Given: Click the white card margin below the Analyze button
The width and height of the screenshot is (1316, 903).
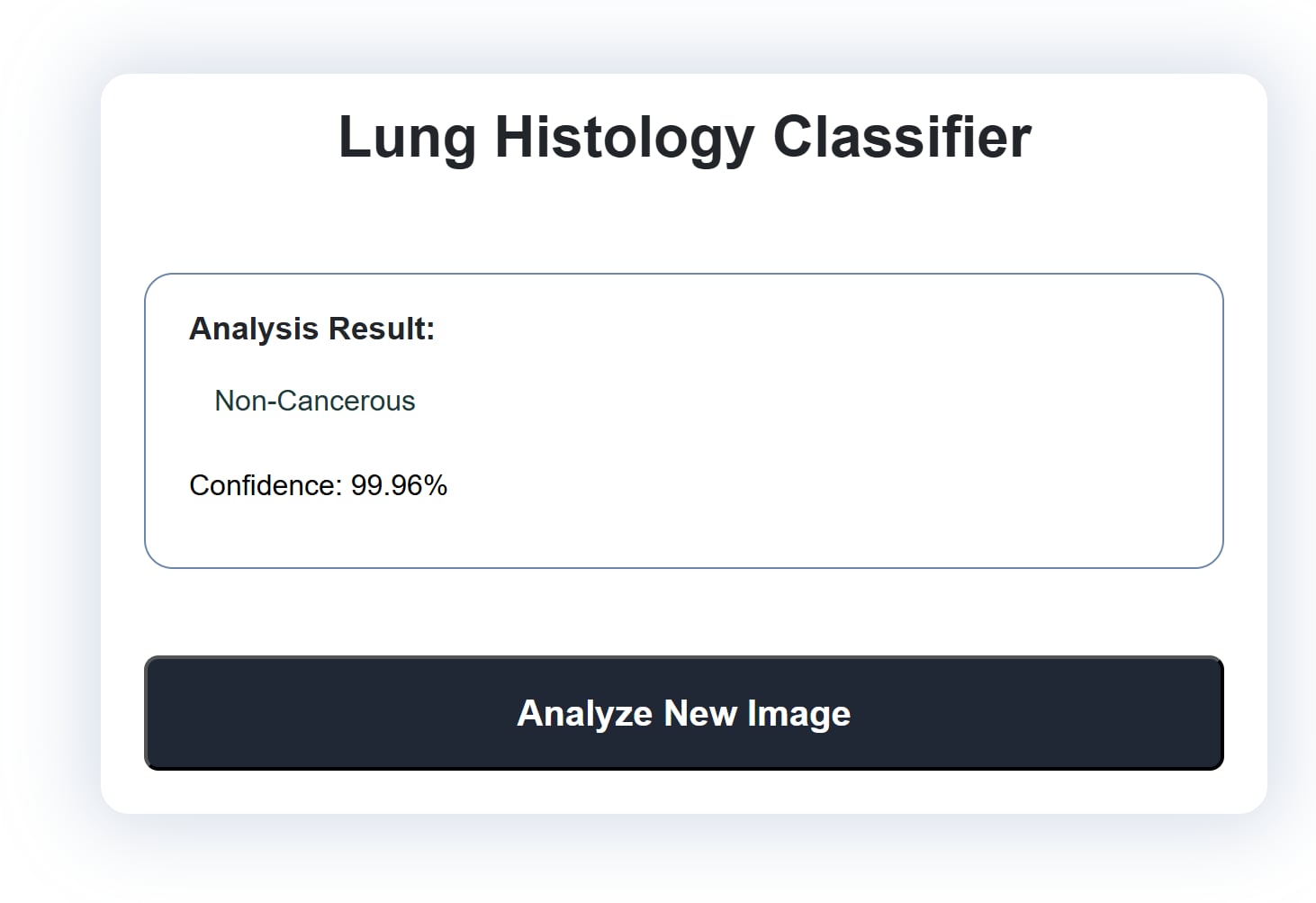Looking at the screenshot, I should [684, 792].
